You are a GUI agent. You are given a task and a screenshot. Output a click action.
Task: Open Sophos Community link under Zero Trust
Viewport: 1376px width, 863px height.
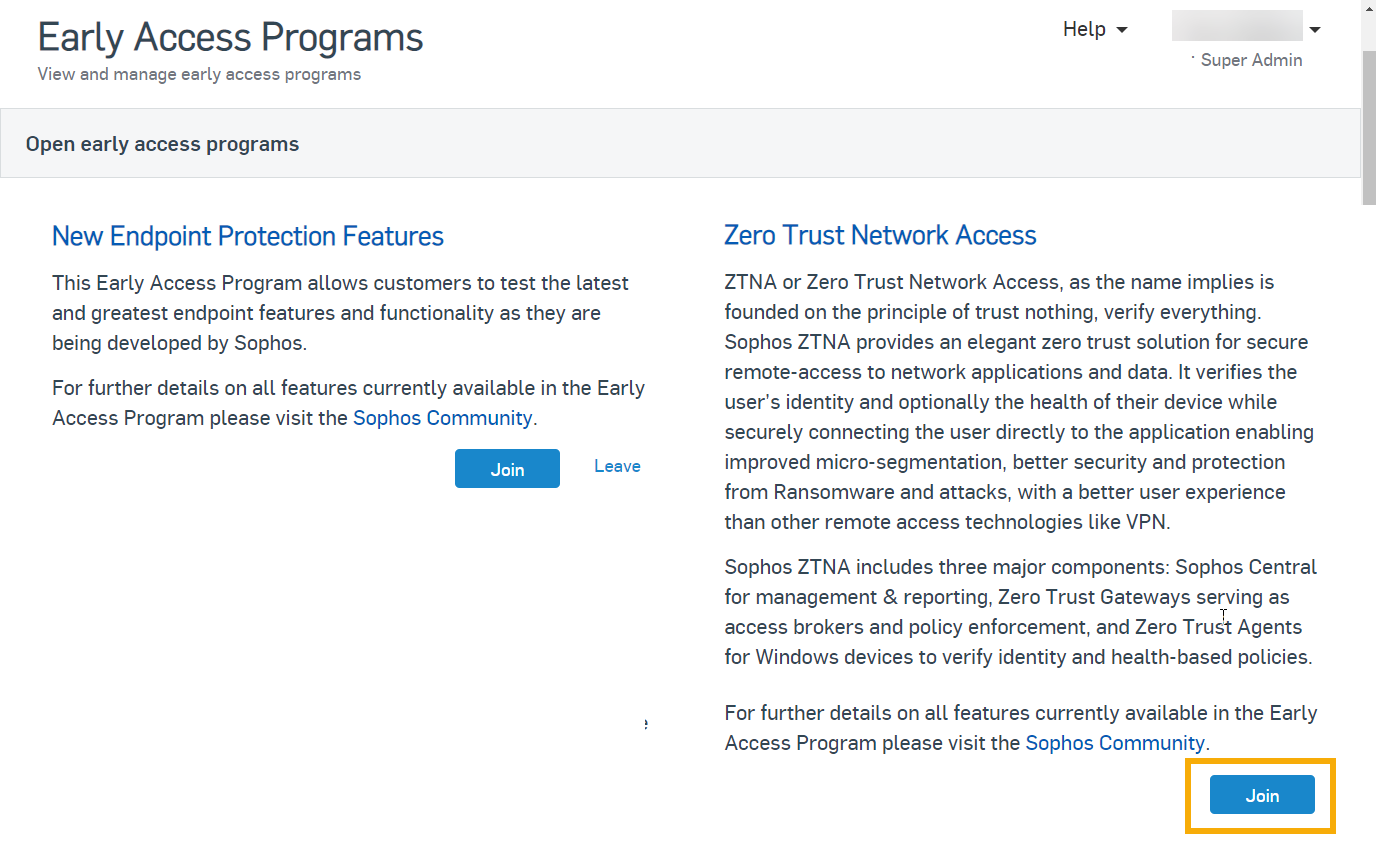tap(1115, 743)
